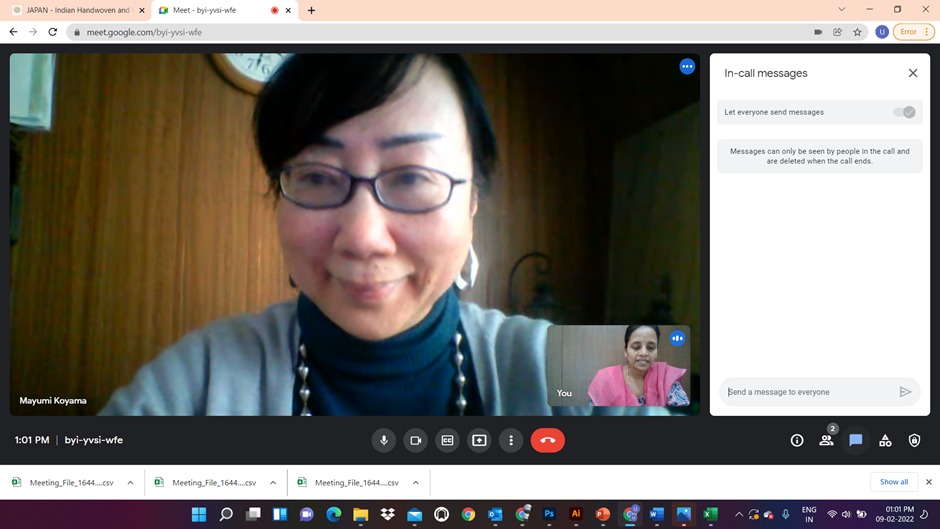End the call with red hang-up button

point(547,440)
